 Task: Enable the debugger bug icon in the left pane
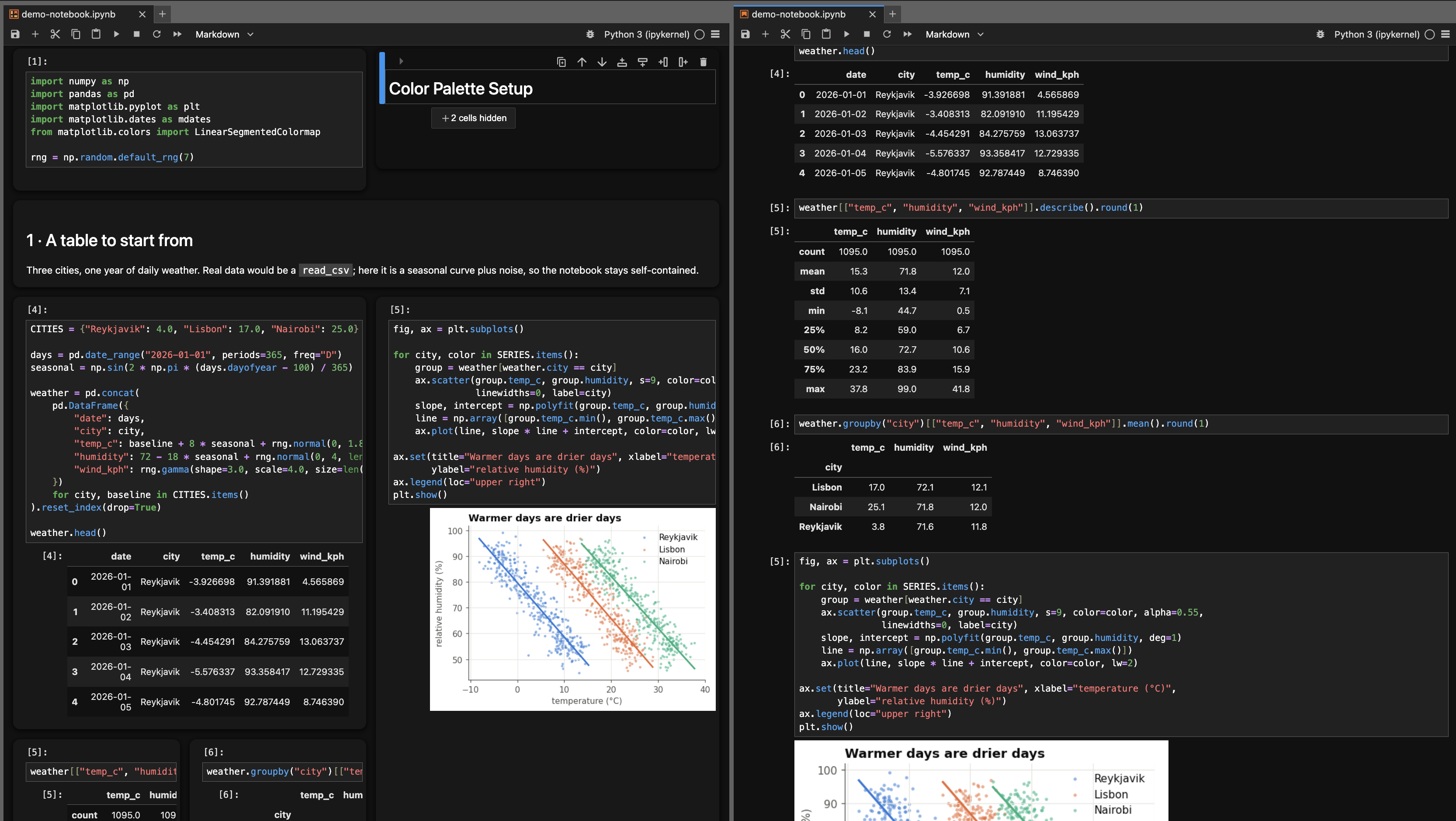(x=590, y=34)
